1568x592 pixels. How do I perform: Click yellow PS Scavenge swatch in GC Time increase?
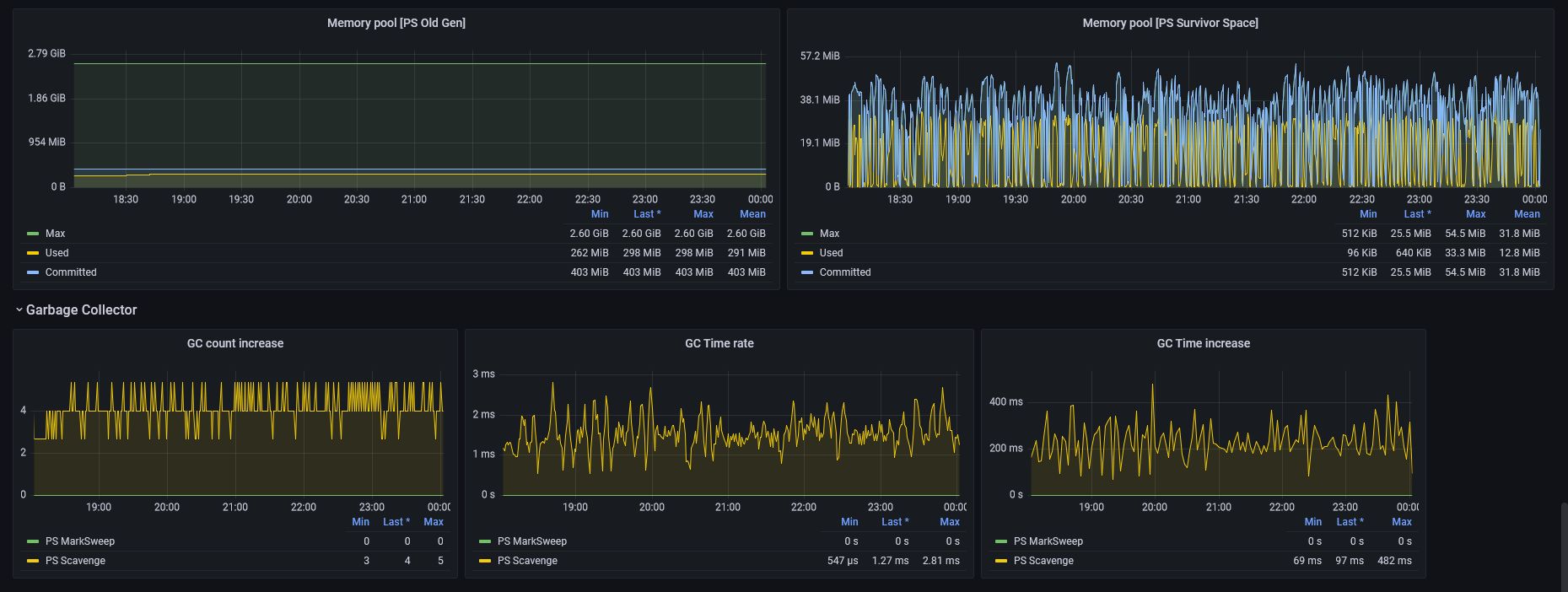[x=1001, y=561]
